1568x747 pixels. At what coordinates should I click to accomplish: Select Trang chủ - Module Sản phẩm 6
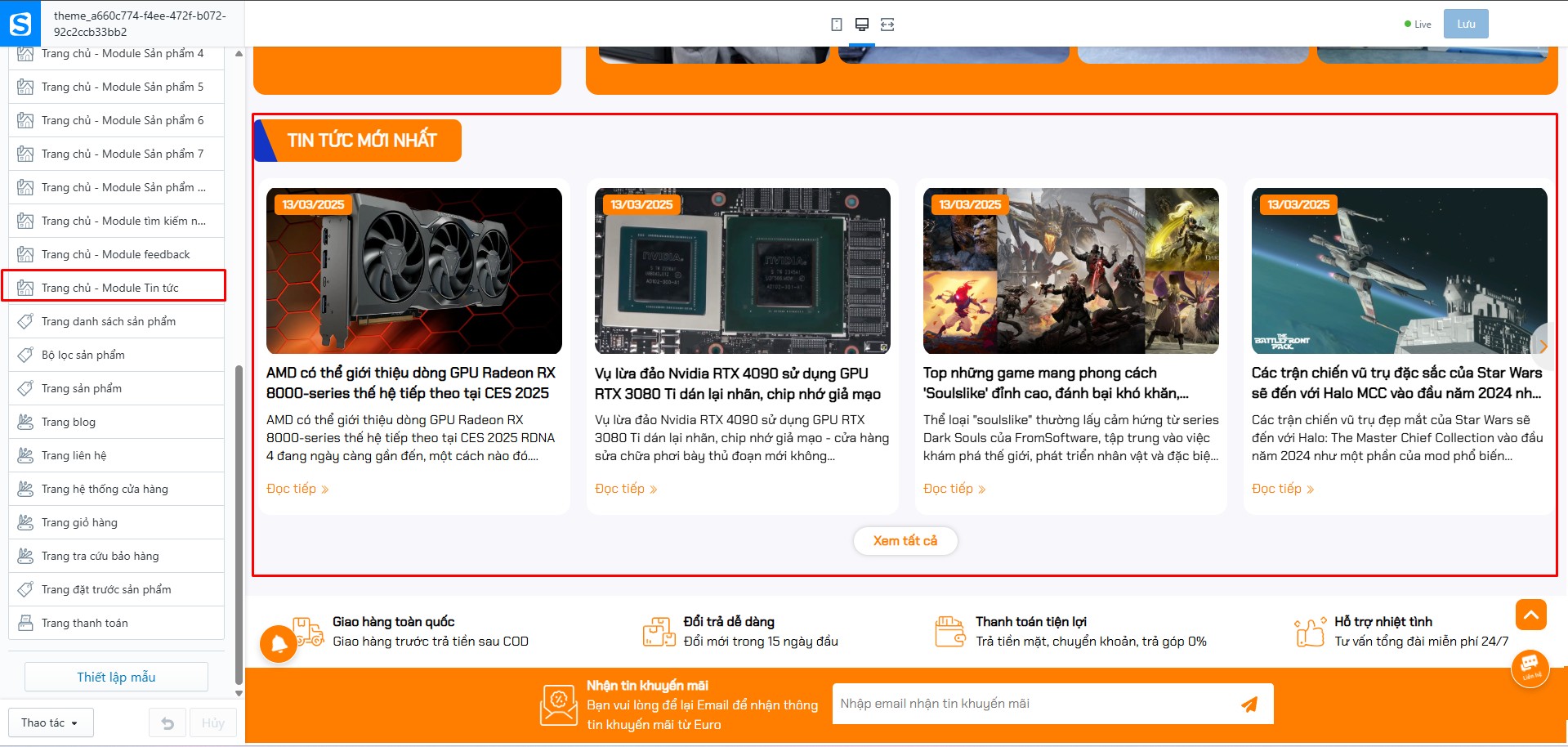(116, 120)
